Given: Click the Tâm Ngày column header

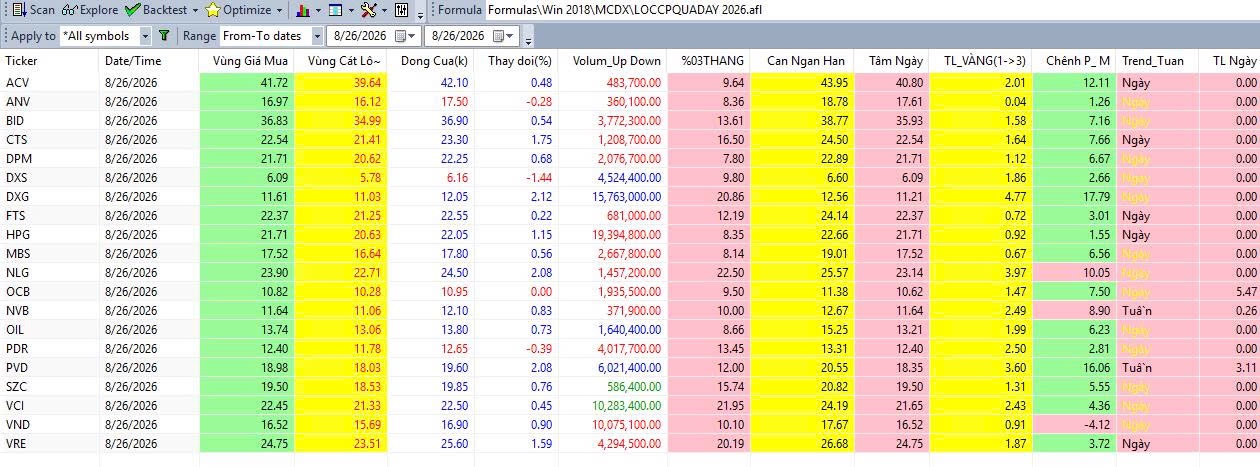Looking at the screenshot, I should [893, 61].
